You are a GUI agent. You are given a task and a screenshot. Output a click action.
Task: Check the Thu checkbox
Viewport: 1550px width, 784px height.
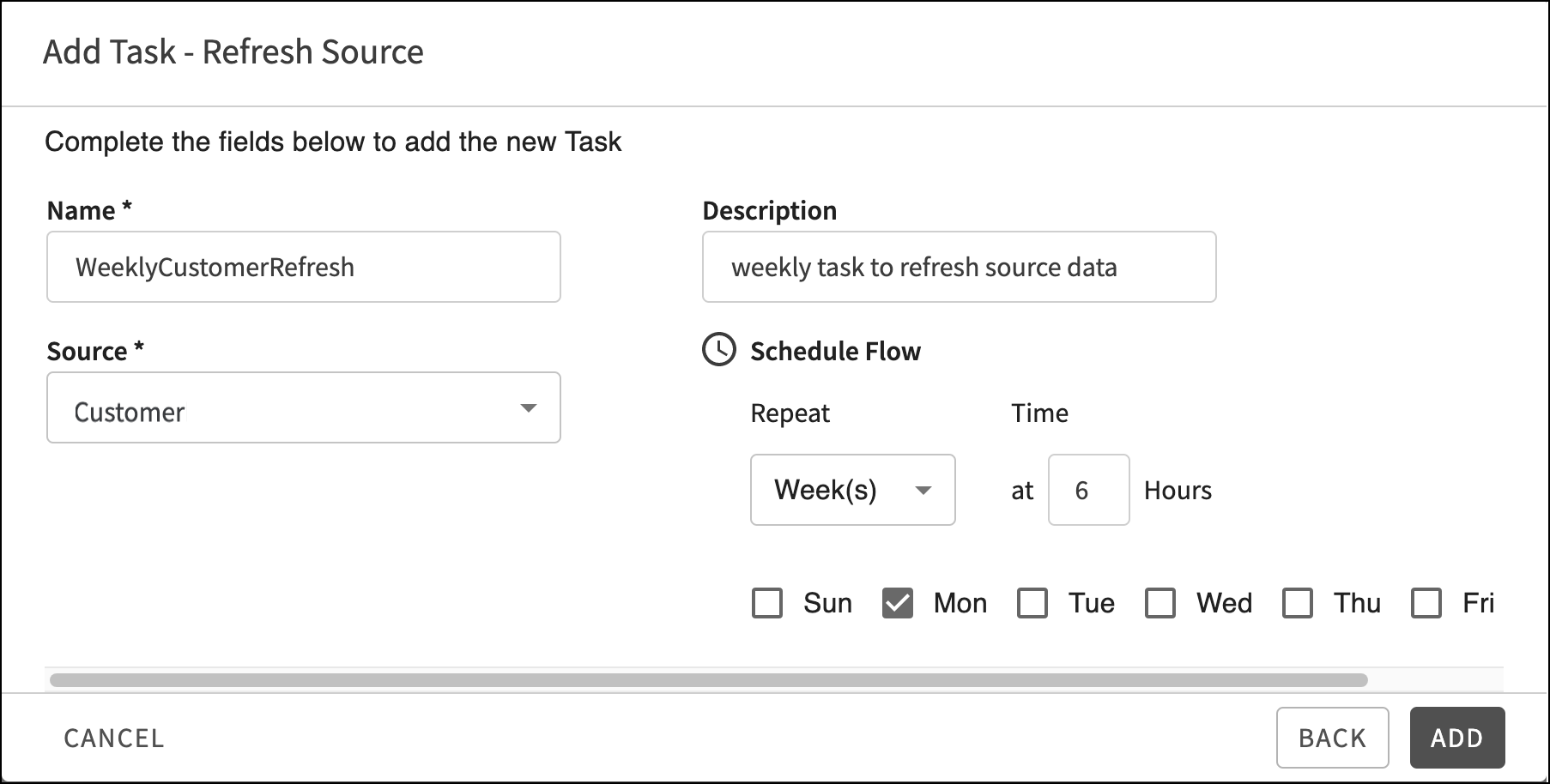1298,603
